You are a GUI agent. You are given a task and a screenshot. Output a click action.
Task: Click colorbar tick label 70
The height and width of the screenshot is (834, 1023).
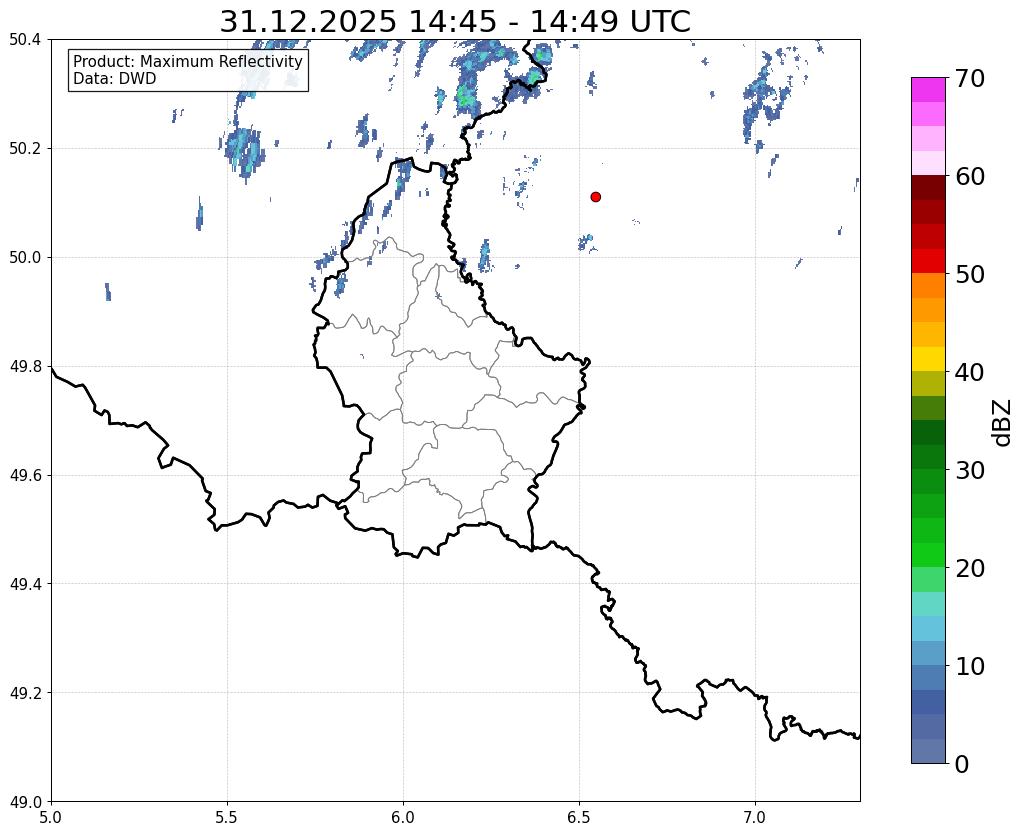pyautogui.click(x=970, y=78)
